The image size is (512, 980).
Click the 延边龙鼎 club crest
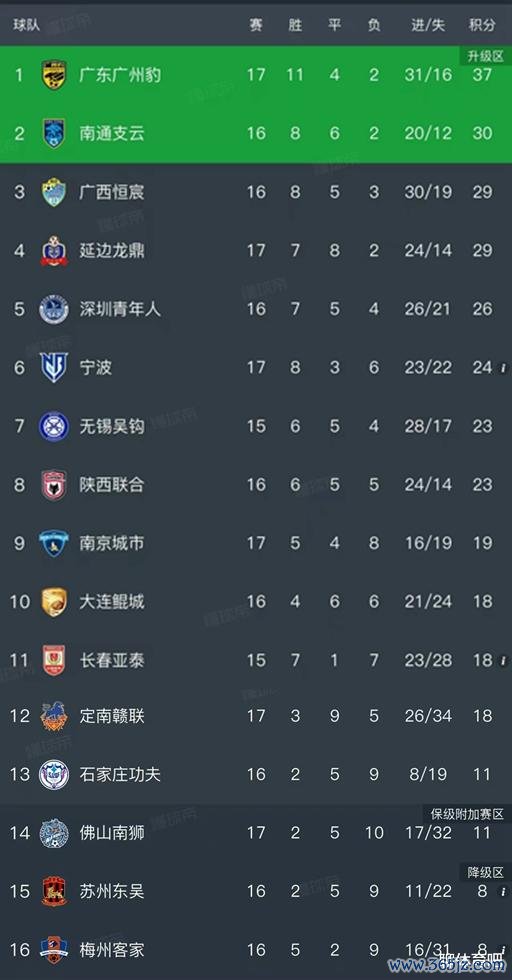(x=54, y=251)
